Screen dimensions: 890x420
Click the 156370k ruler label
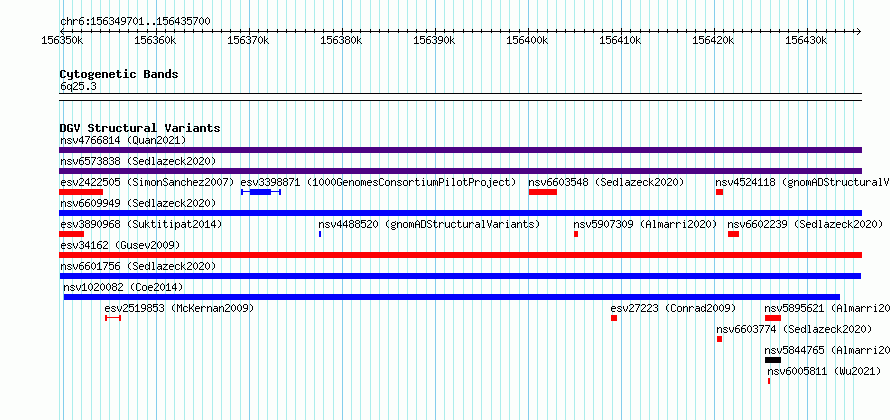[x=249, y=41]
